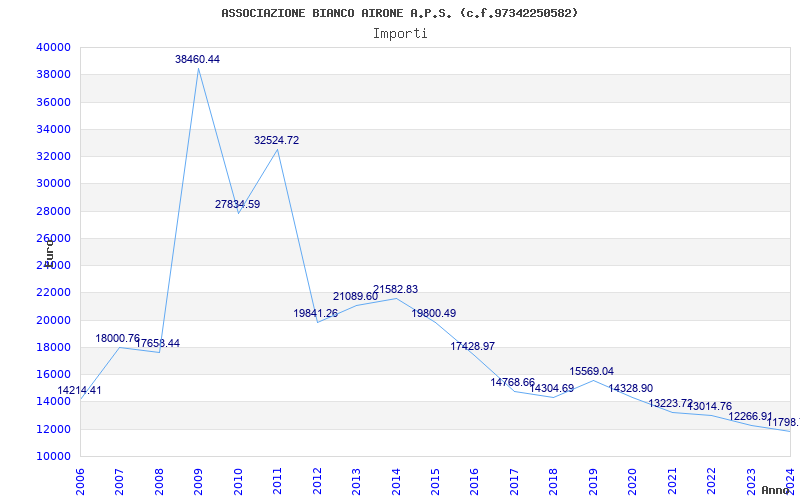Click the Associazione Bianco Airone chart title

click(x=400, y=13)
